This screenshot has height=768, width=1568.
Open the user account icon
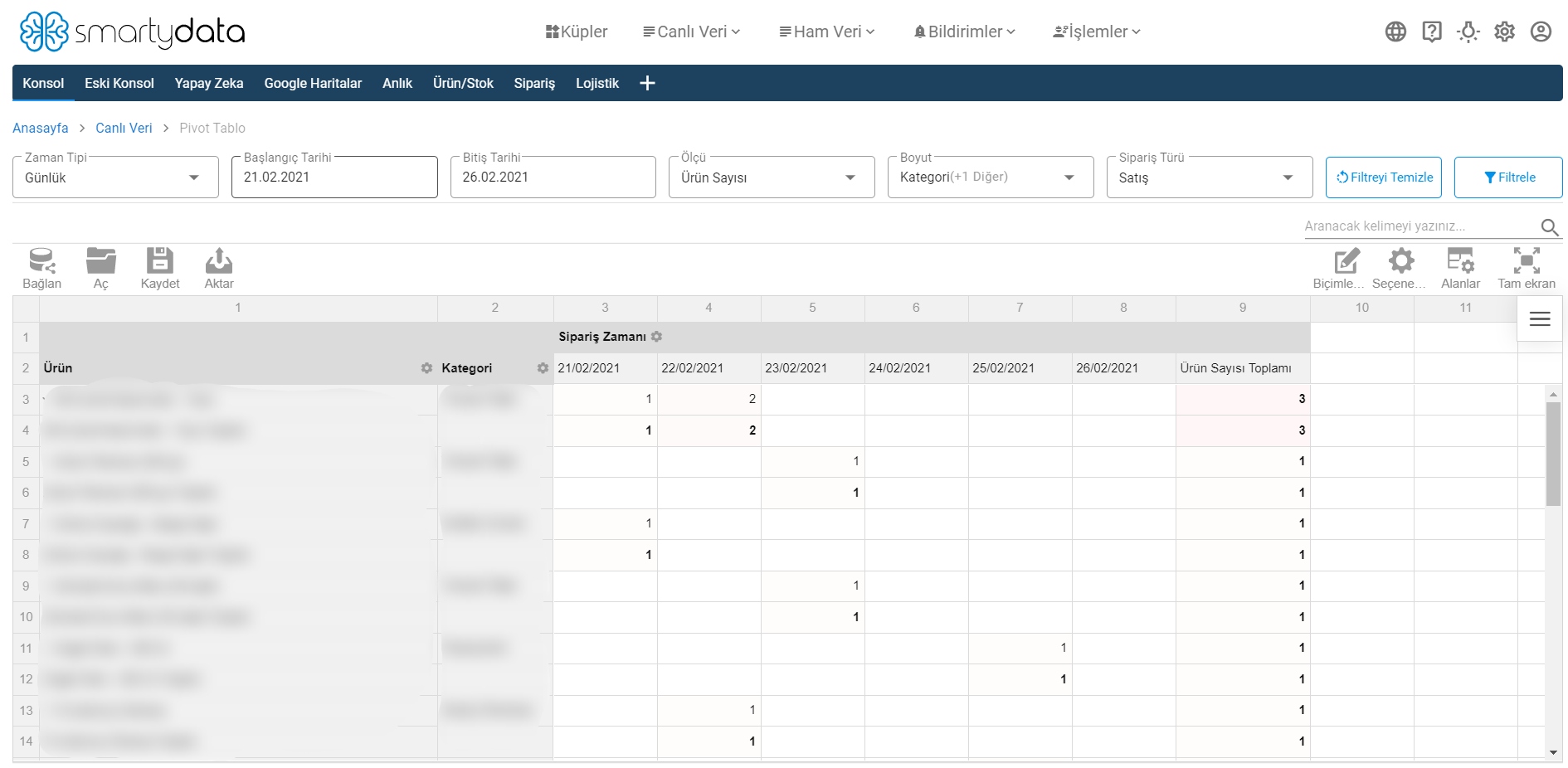1541,32
